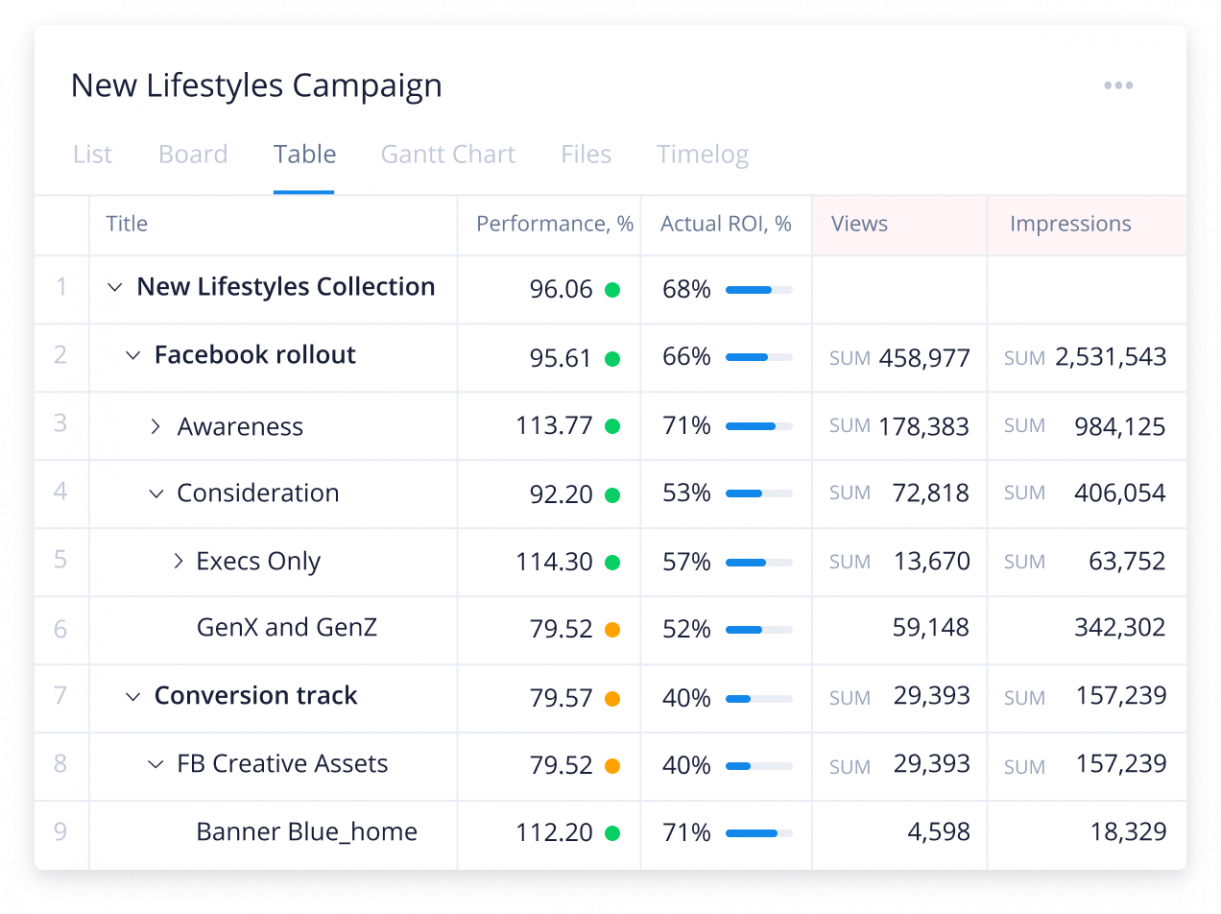Expand the Awareness row

pyautogui.click(x=155, y=427)
